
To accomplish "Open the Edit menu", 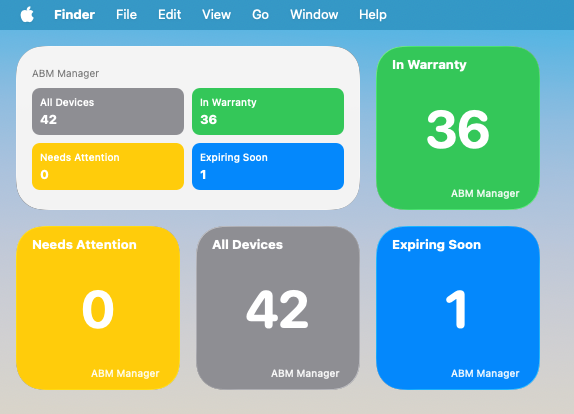I will point(169,15).
